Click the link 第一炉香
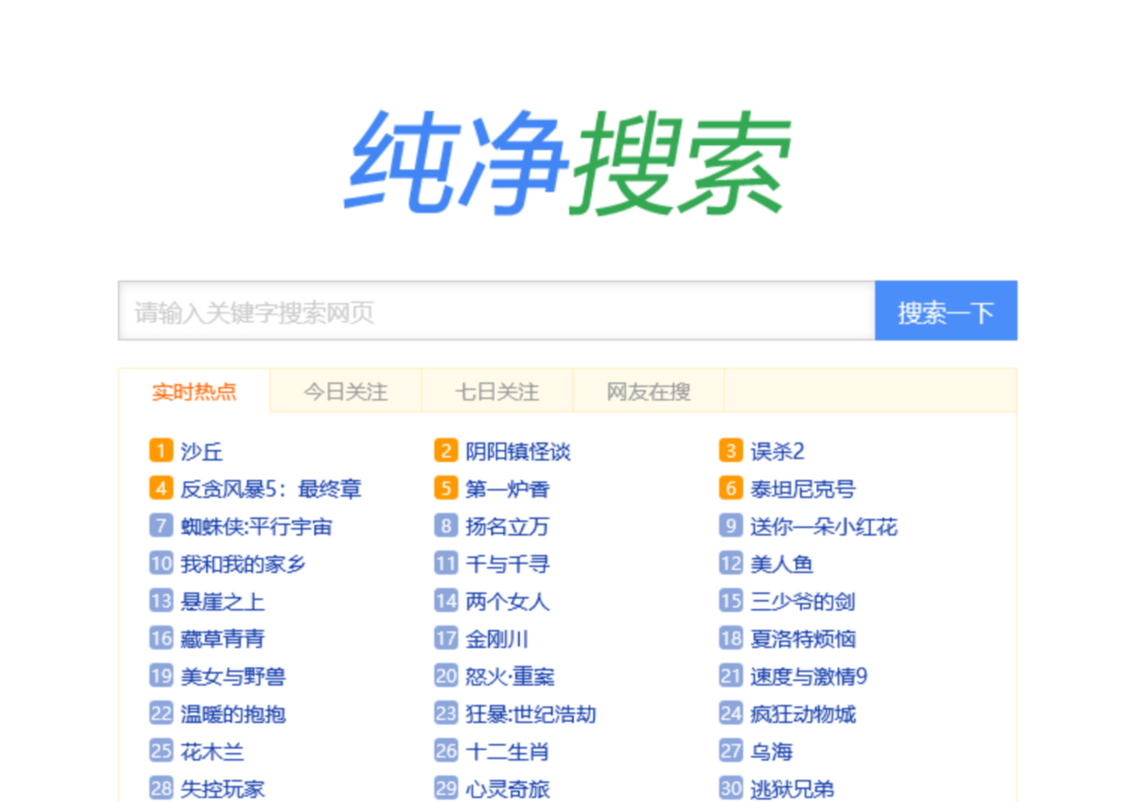Viewport: 1140px width, 802px height. point(507,489)
